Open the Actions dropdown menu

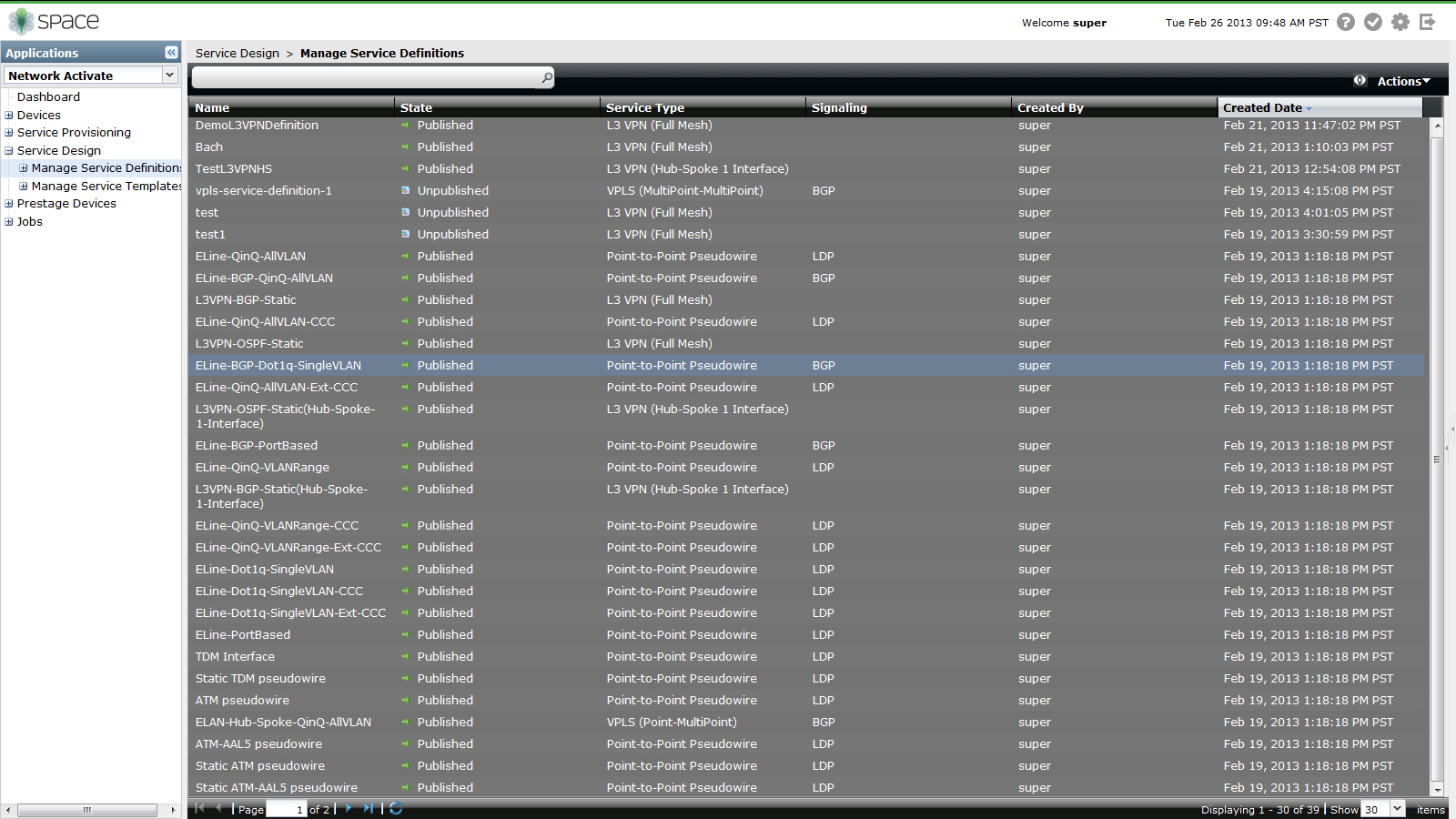(x=1403, y=81)
